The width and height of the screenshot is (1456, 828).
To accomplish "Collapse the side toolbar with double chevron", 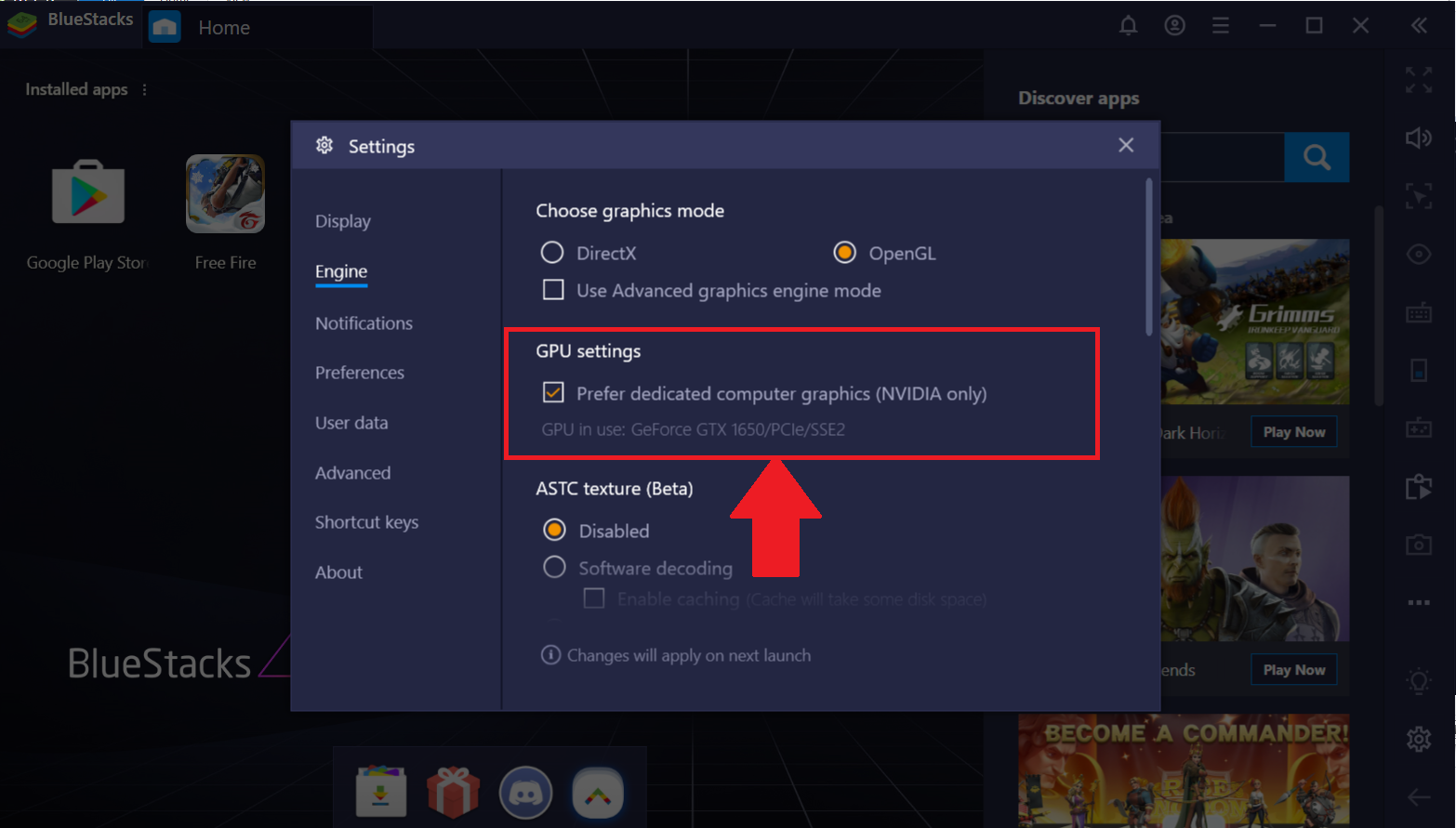I will point(1419,26).
